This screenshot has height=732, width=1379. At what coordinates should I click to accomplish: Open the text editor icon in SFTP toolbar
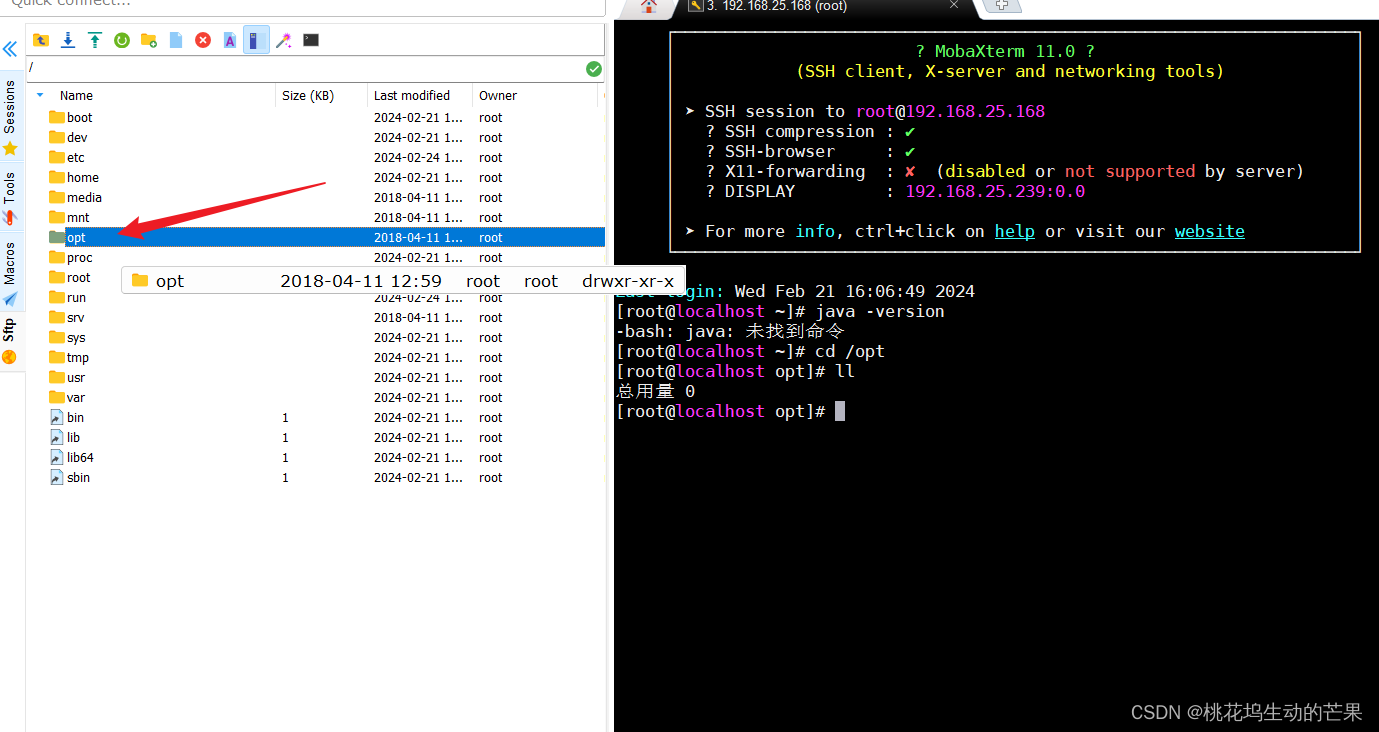click(x=230, y=40)
